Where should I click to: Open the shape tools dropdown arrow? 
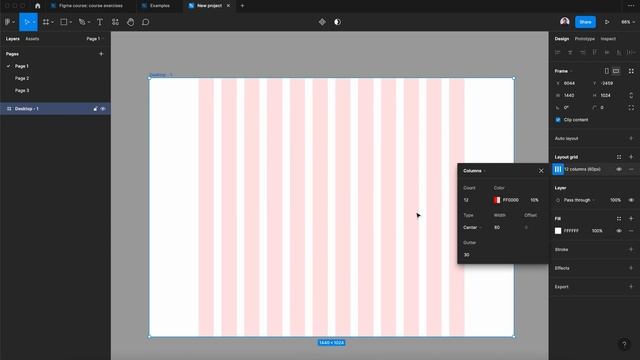[71, 22]
